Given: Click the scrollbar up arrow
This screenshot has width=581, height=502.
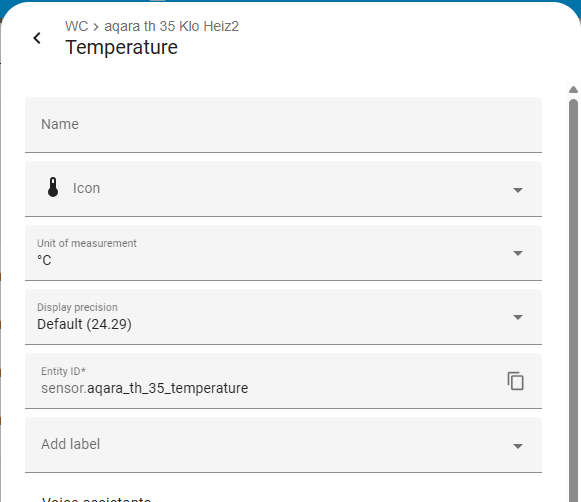Looking at the screenshot, I should point(573,89).
